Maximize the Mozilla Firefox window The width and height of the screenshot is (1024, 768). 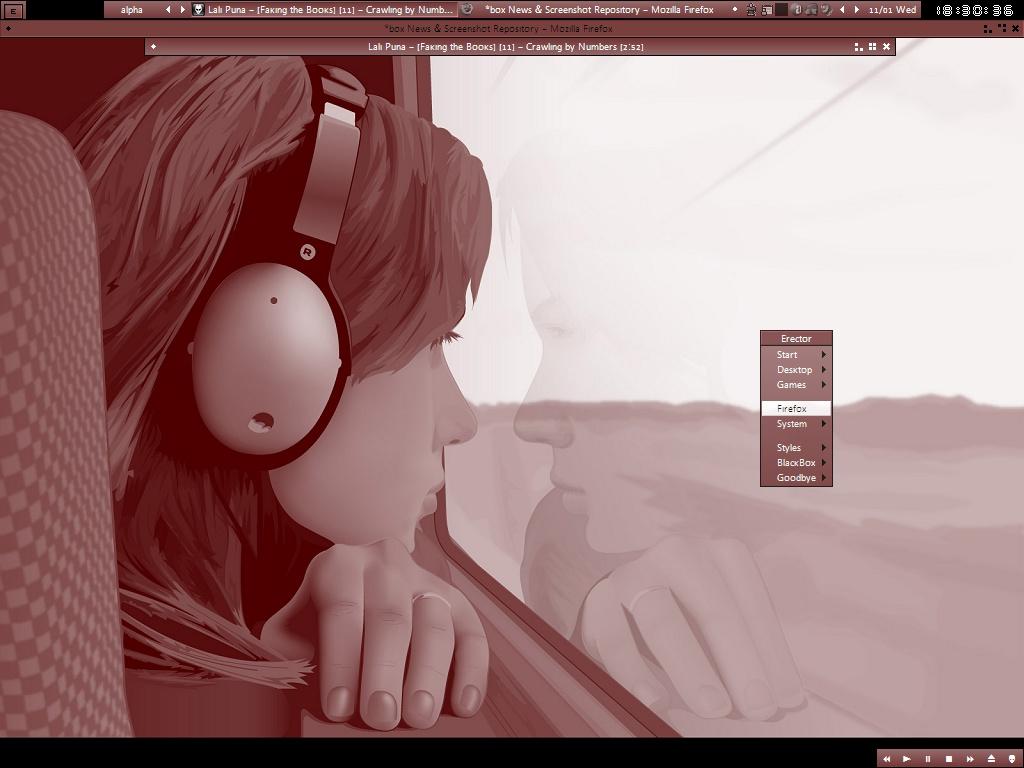1002,29
